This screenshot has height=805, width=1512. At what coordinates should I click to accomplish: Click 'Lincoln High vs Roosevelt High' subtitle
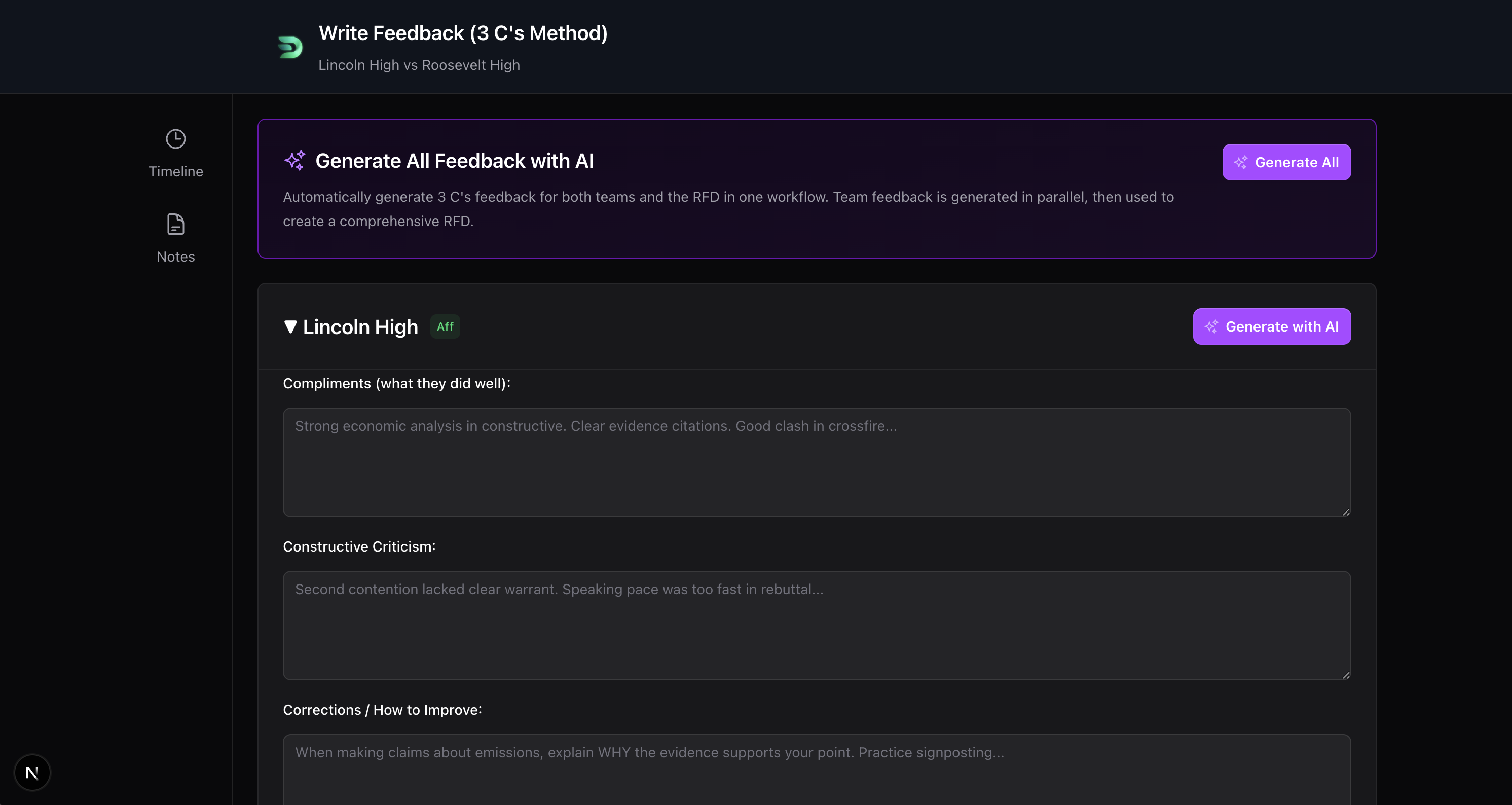(x=419, y=65)
